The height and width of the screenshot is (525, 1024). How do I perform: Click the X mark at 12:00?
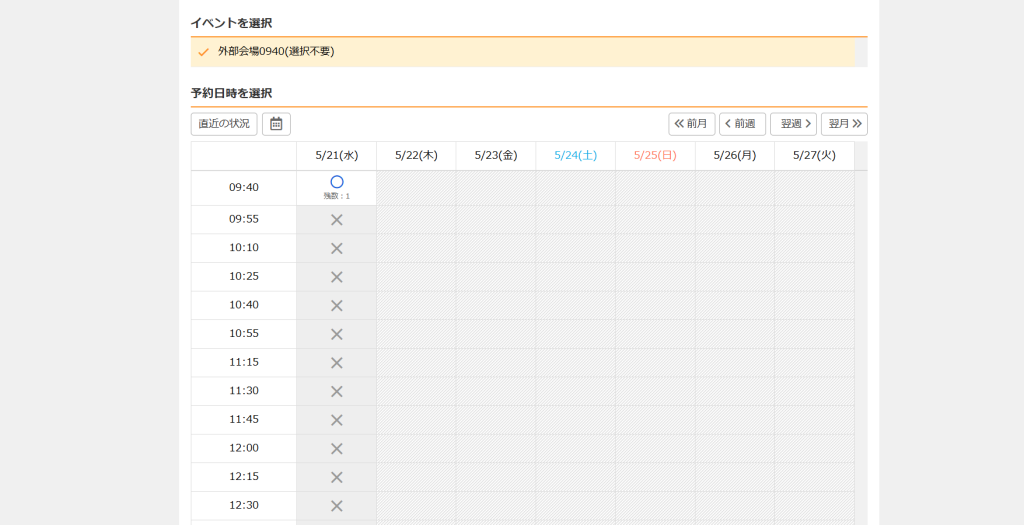click(x=337, y=448)
